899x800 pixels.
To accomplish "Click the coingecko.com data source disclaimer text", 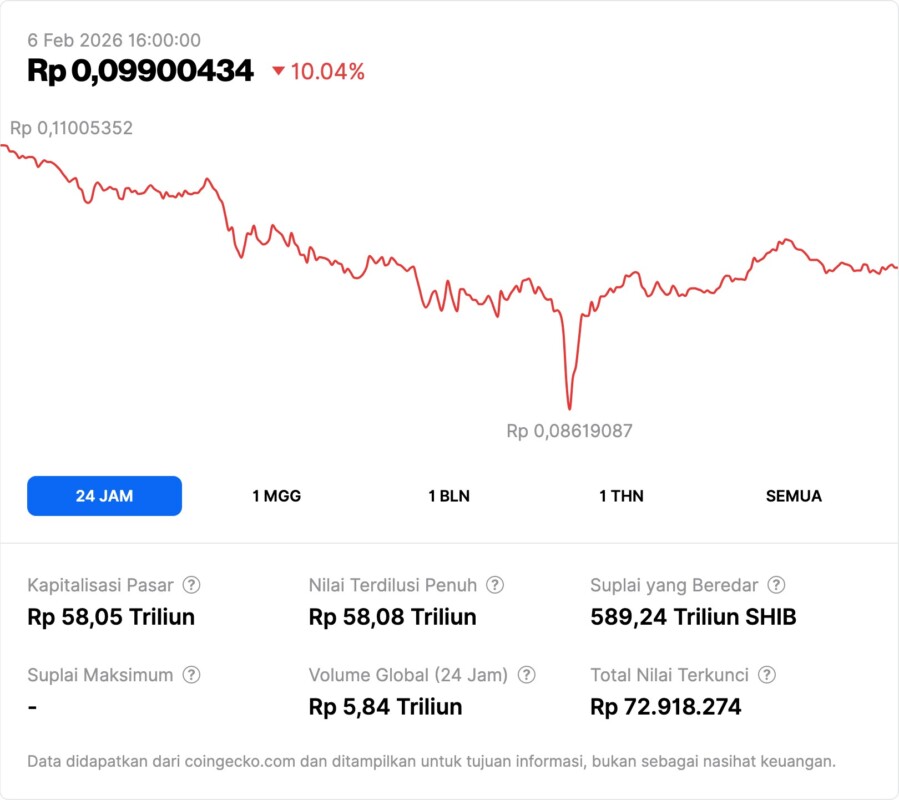I will 431,761.
